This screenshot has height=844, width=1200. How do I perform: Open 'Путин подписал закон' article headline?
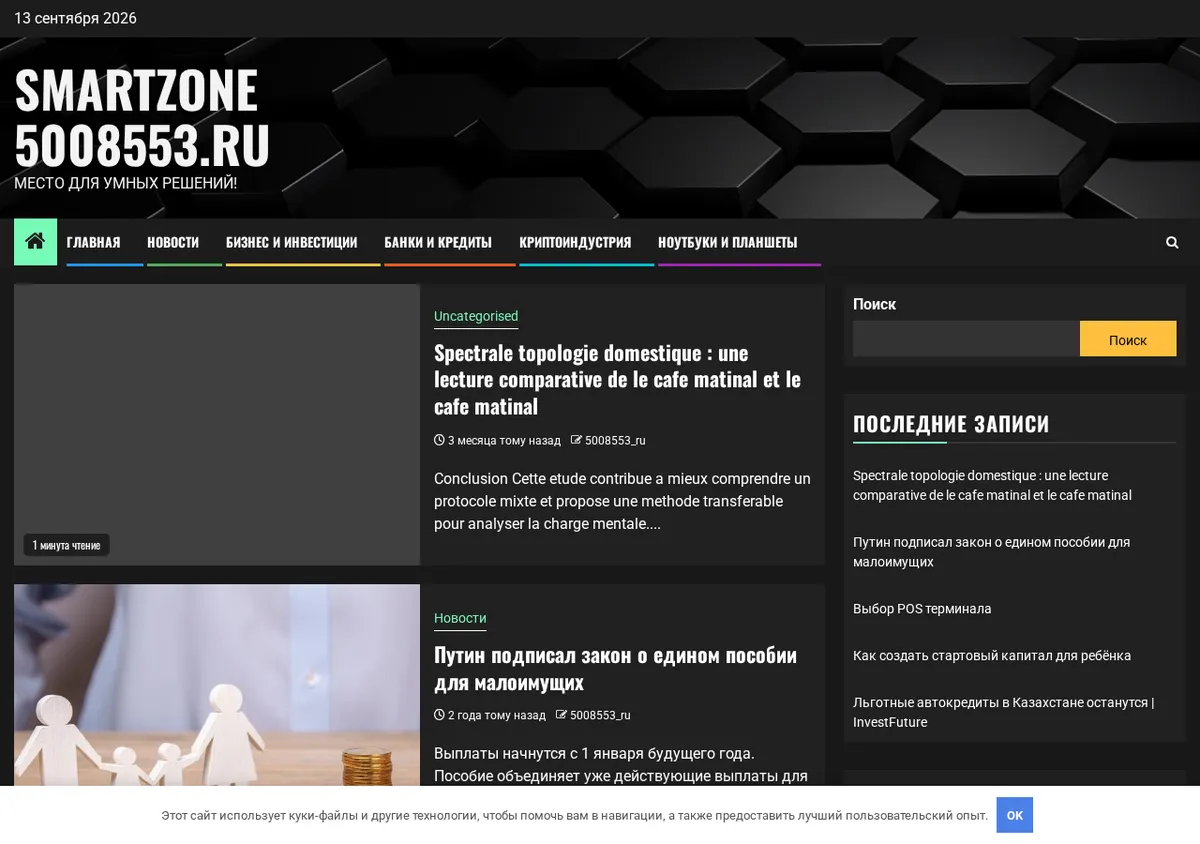click(615, 668)
